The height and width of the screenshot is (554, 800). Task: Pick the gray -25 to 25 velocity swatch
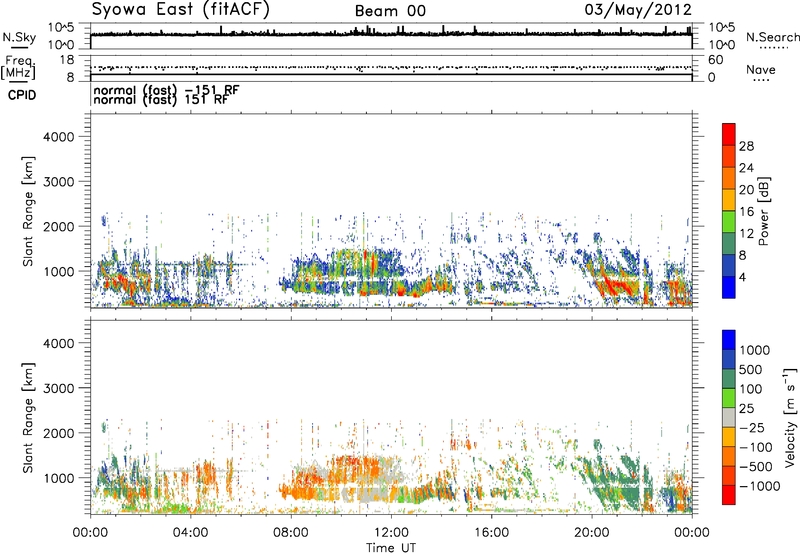729,417
